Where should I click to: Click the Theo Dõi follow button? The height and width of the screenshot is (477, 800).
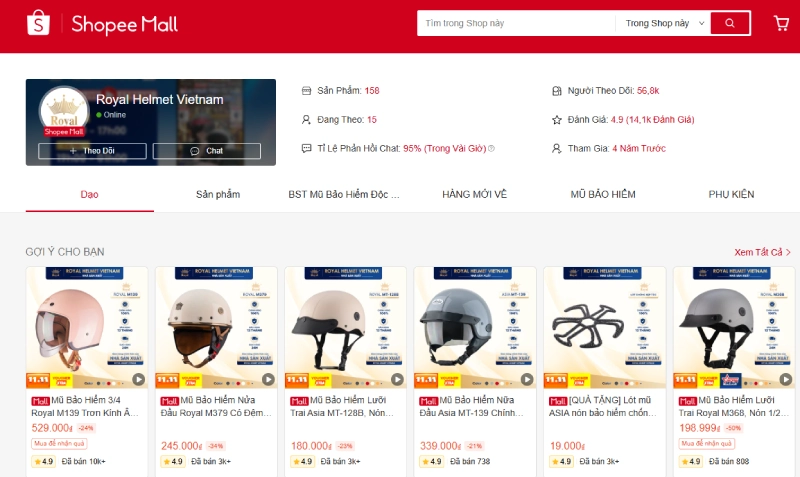coord(92,151)
